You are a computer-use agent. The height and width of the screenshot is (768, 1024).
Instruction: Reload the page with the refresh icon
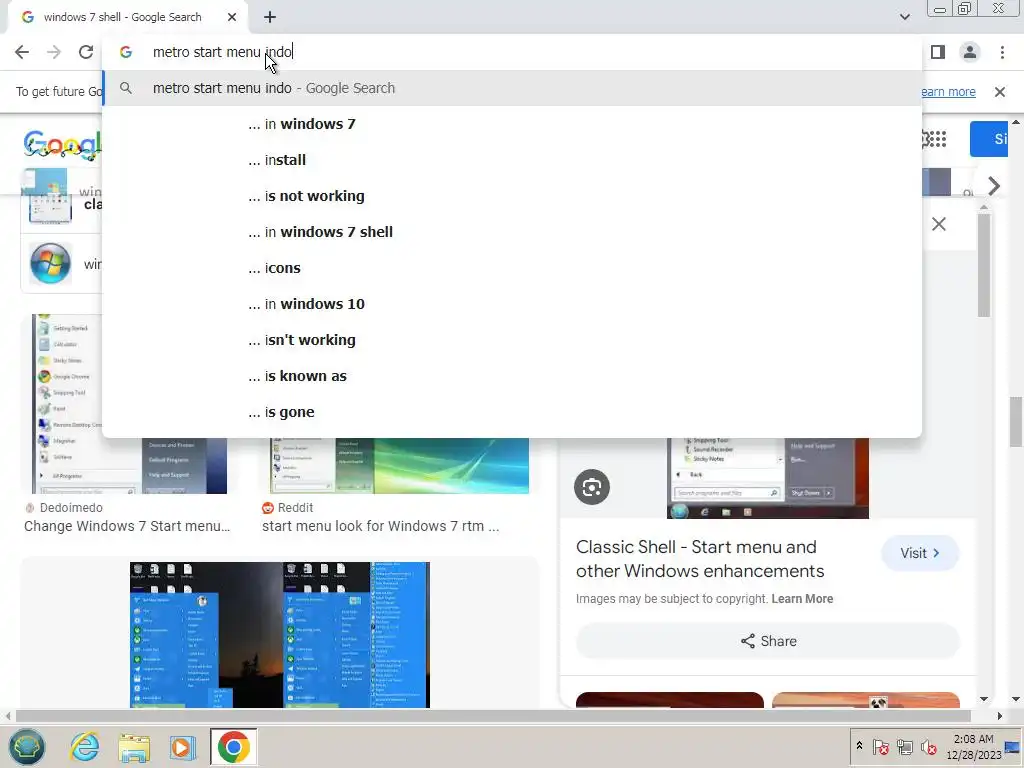pos(86,52)
